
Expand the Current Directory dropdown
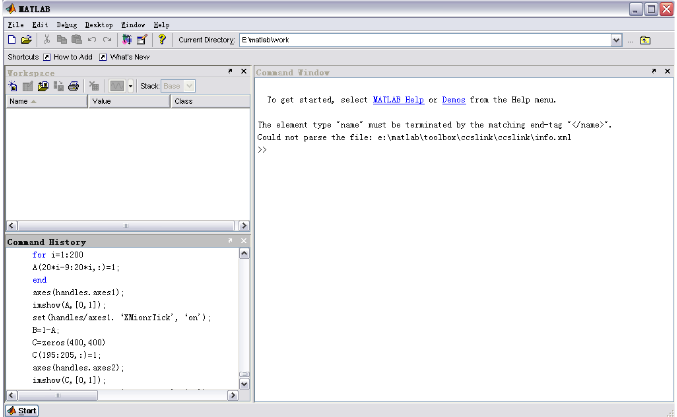[616, 40]
